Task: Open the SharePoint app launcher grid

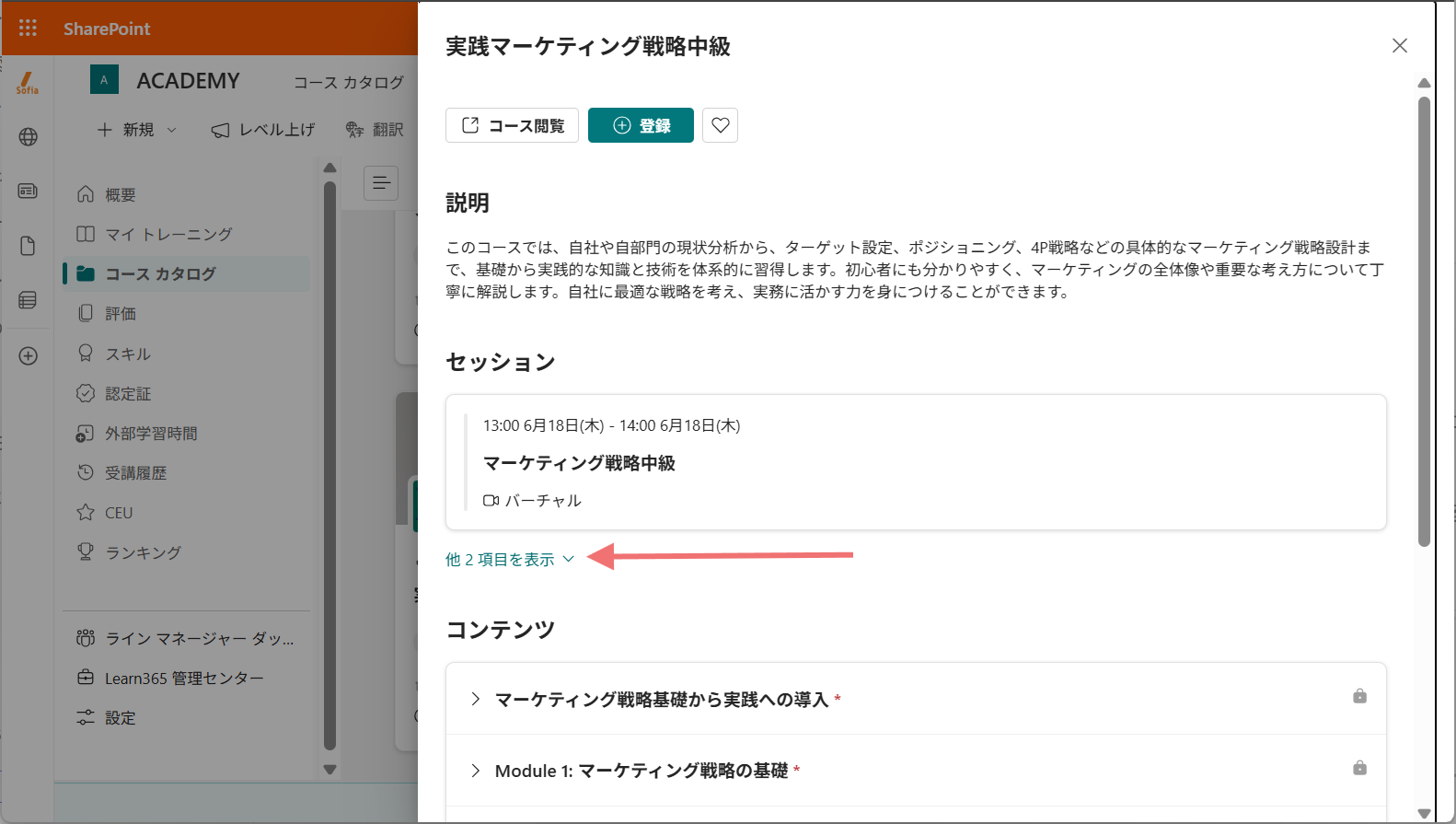Action: pyautogui.click(x=28, y=28)
